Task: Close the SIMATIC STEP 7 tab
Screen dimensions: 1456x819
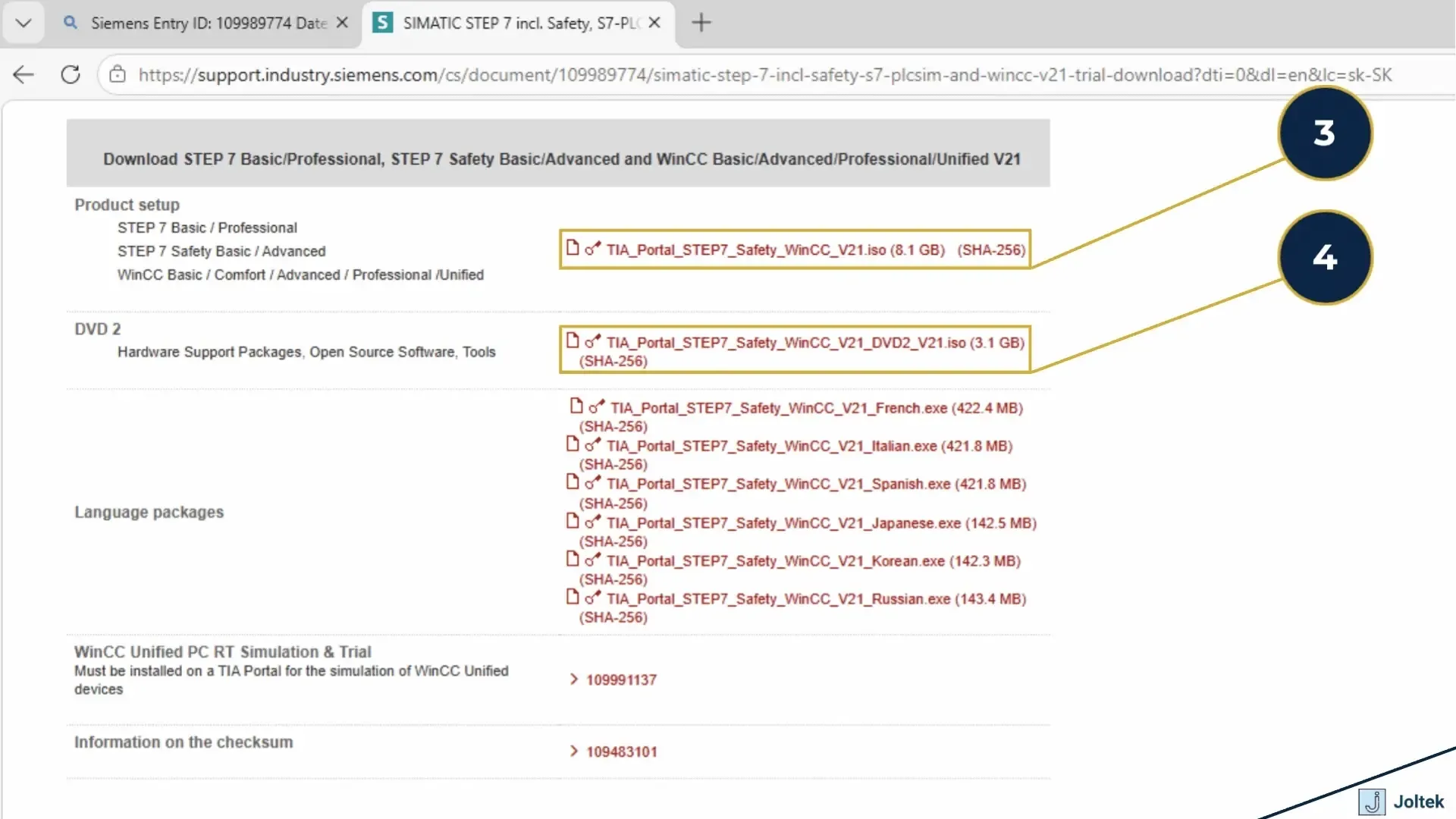Action: click(x=654, y=23)
